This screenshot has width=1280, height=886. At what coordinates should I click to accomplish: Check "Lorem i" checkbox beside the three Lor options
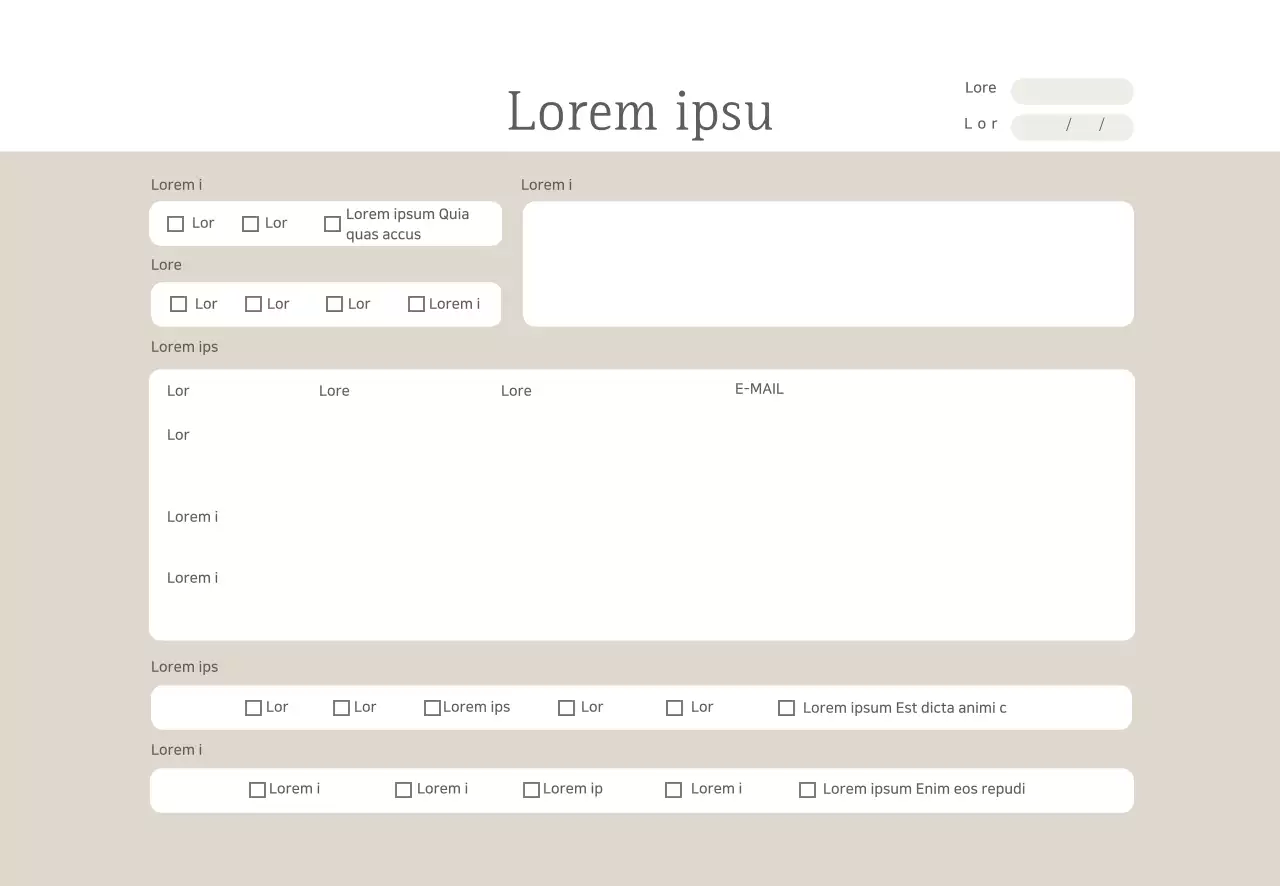point(417,304)
